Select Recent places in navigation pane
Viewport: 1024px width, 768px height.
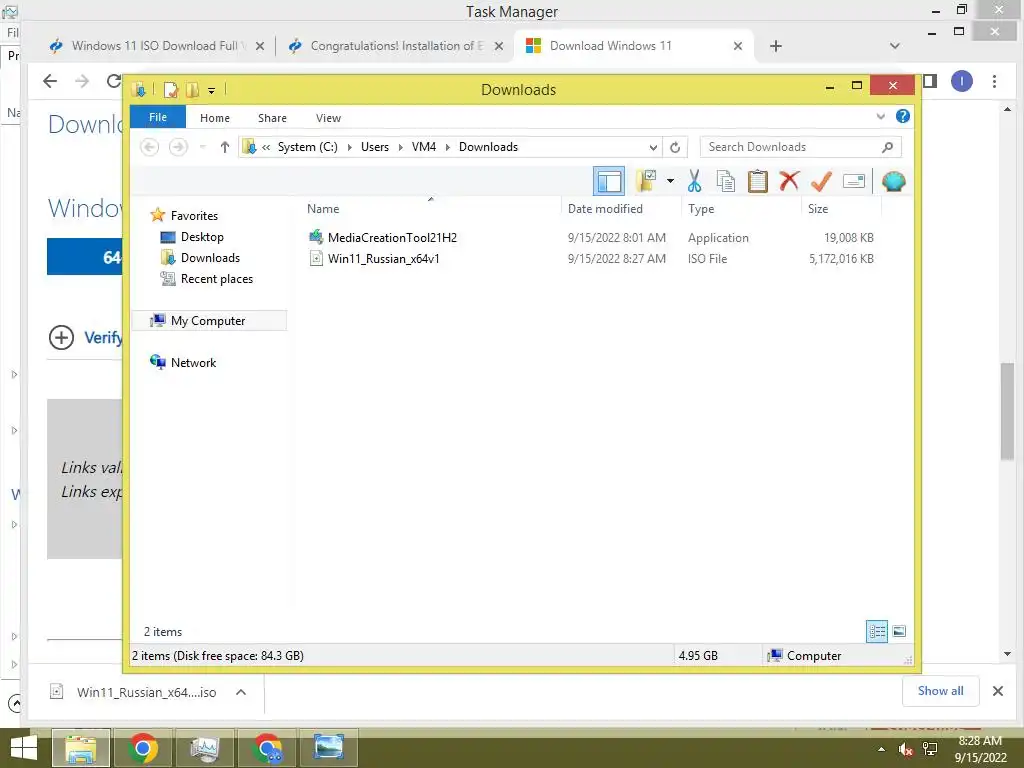point(216,279)
